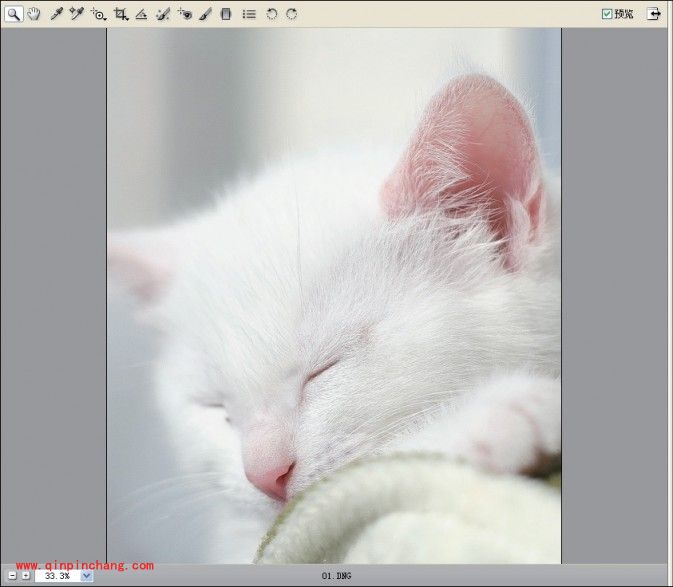Pick the White Balance eyedropper tool

pos(56,14)
